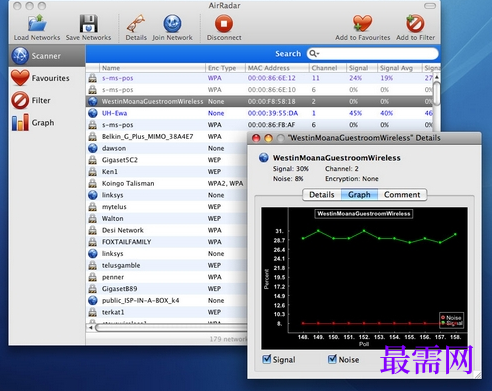Click the lock icon beside terkat1
This screenshot has height=391, width=492.
click(93, 312)
